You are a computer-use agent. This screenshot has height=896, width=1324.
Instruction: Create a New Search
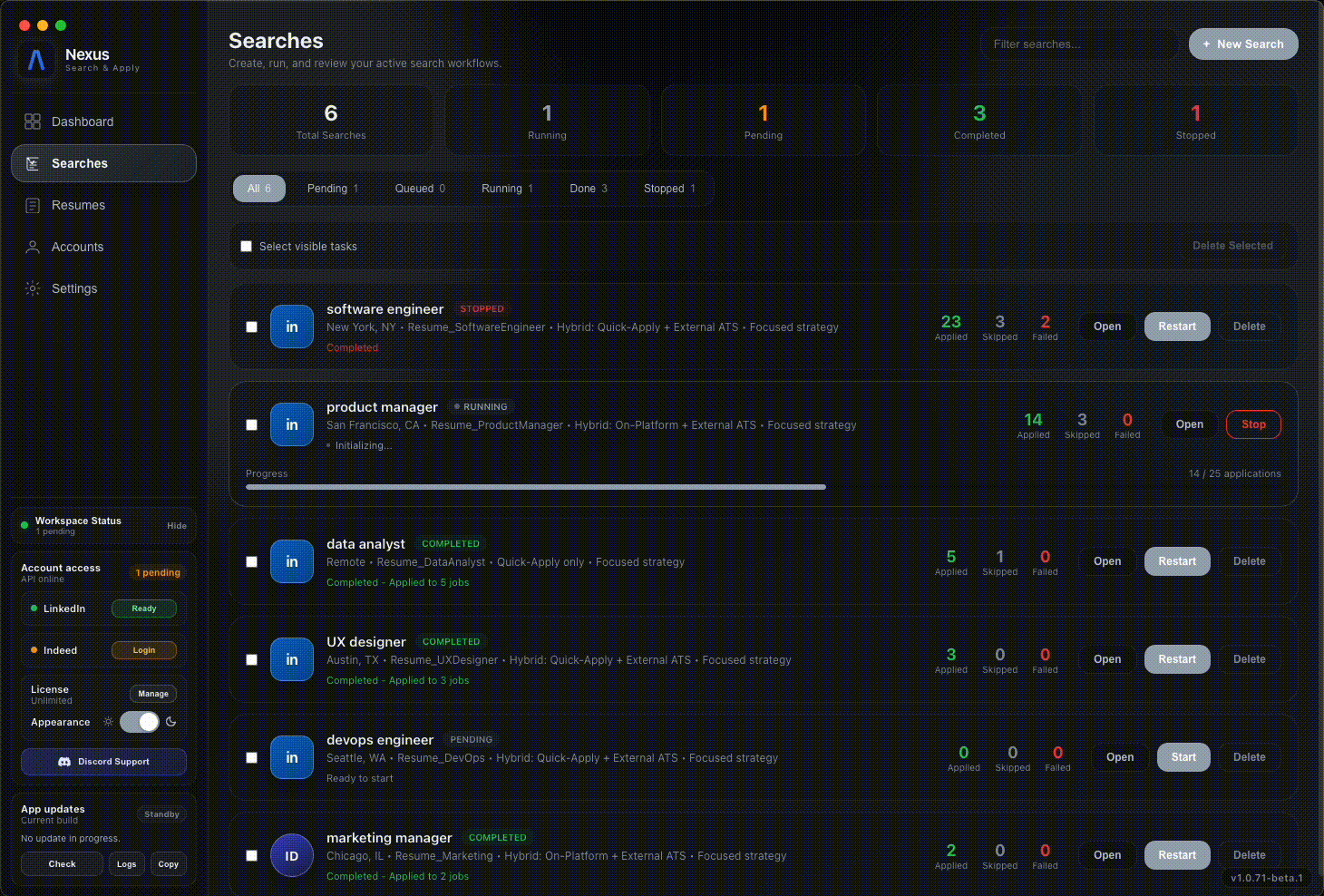pyautogui.click(x=1242, y=44)
